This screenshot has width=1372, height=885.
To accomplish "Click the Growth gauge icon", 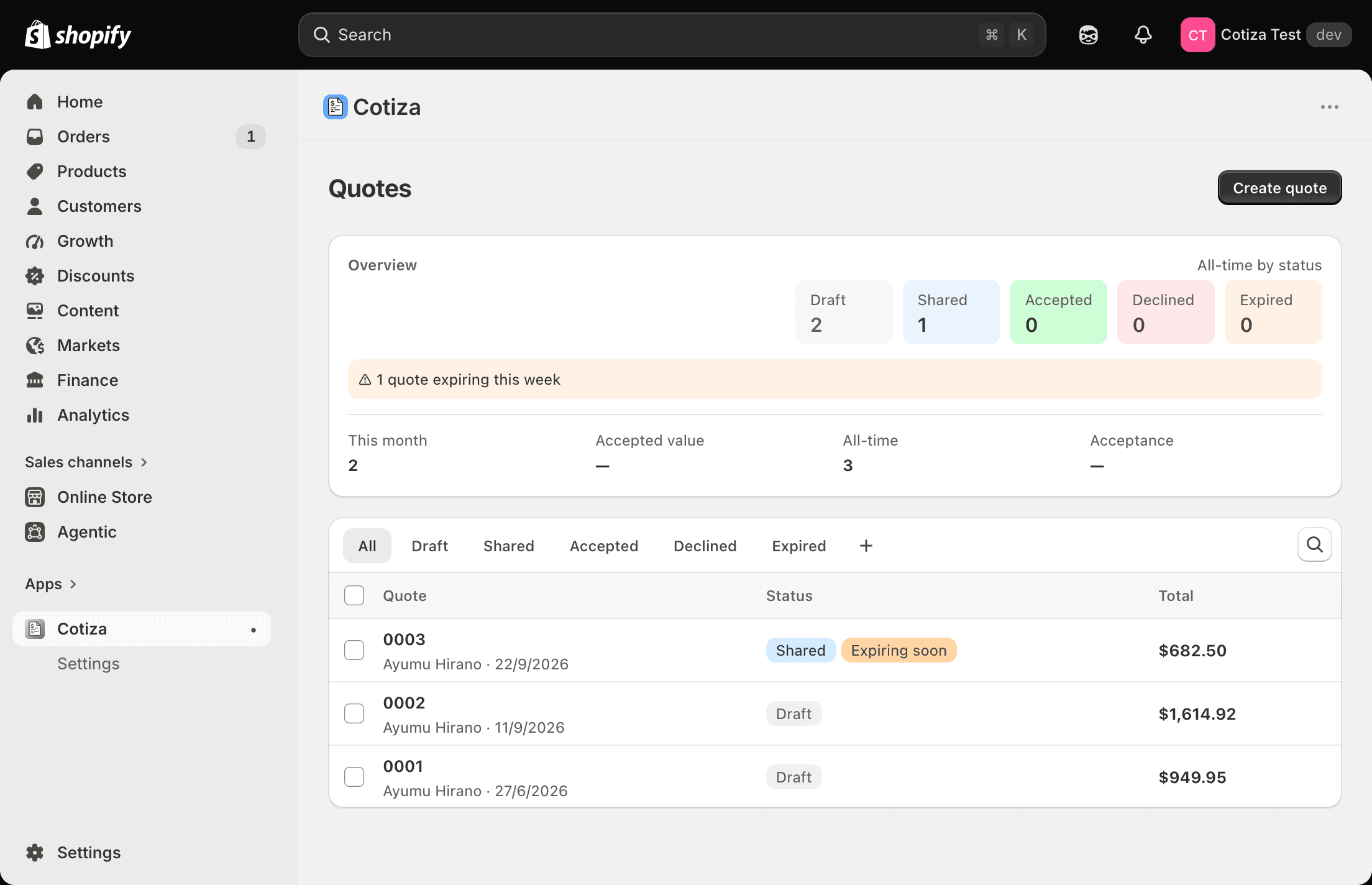I will coord(35,241).
